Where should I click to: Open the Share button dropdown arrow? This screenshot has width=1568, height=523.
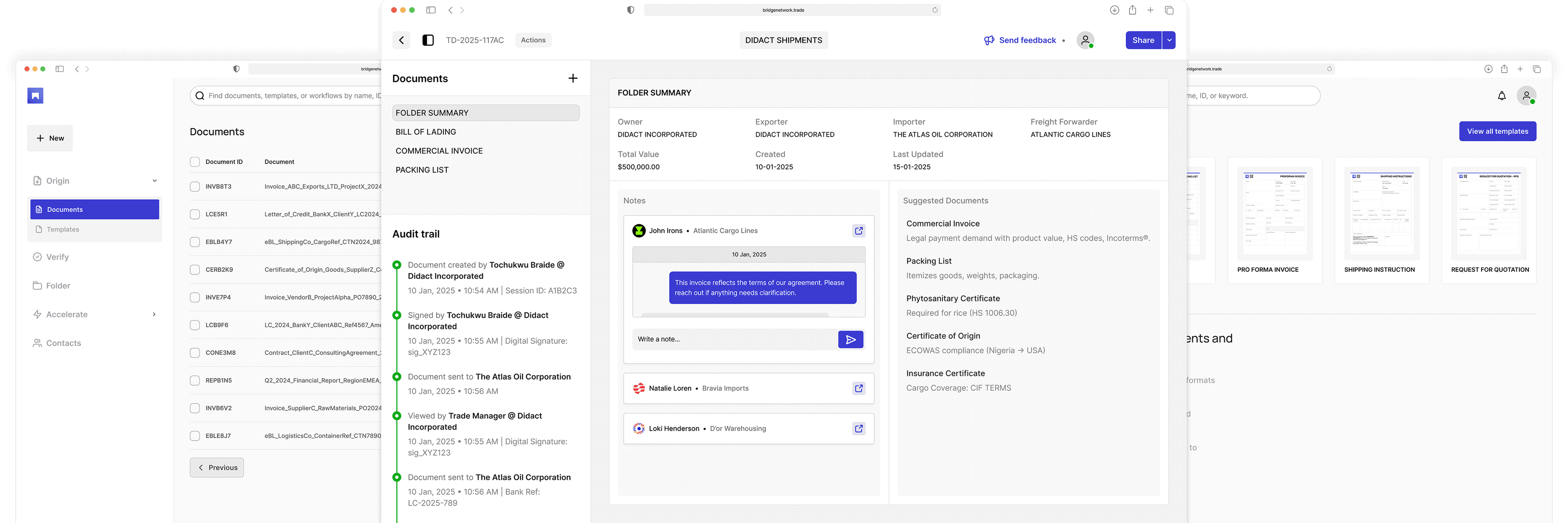(x=1169, y=40)
